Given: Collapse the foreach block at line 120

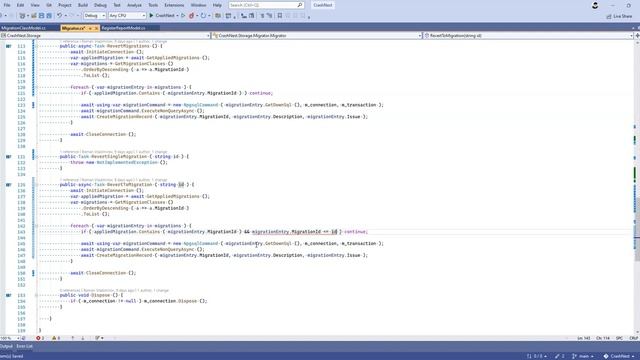Looking at the screenshot, I should tap(36, 87).
